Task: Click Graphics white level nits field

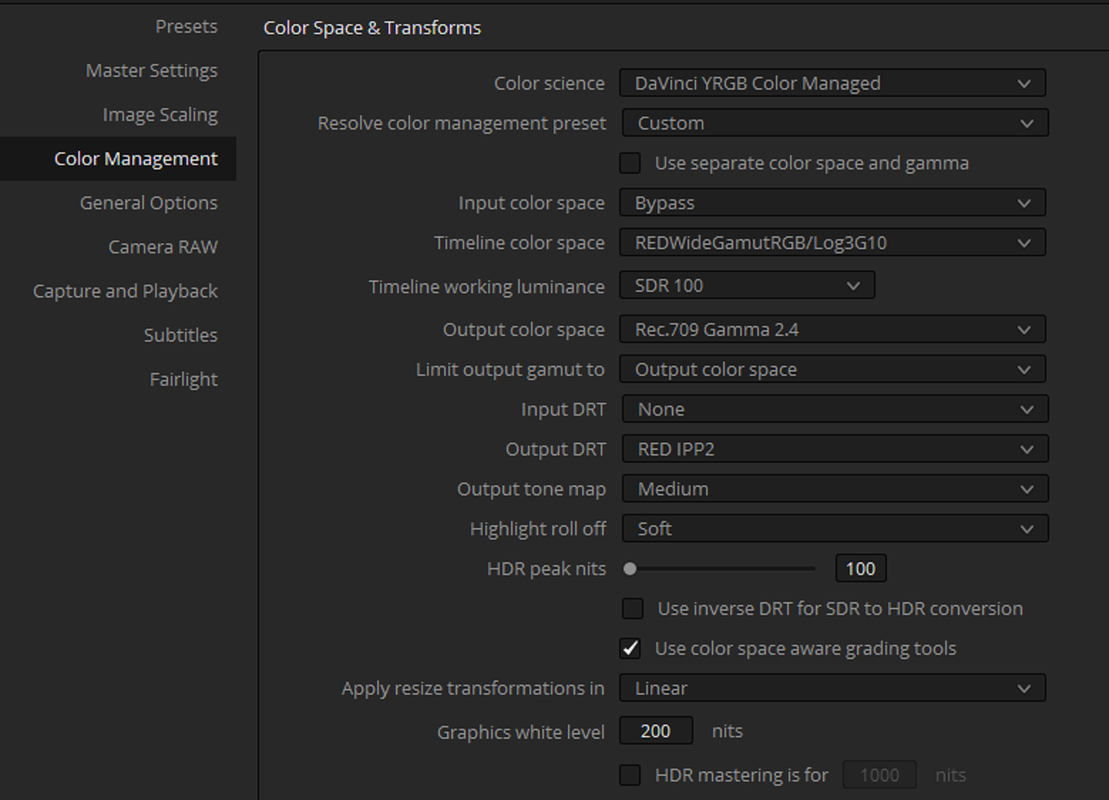Action: 656,731
